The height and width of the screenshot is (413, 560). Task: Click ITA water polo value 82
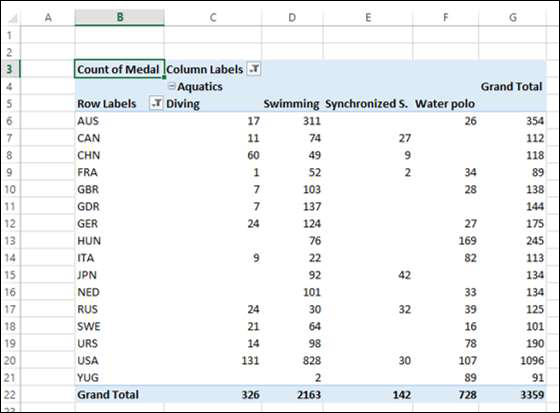tap(470, 258)
